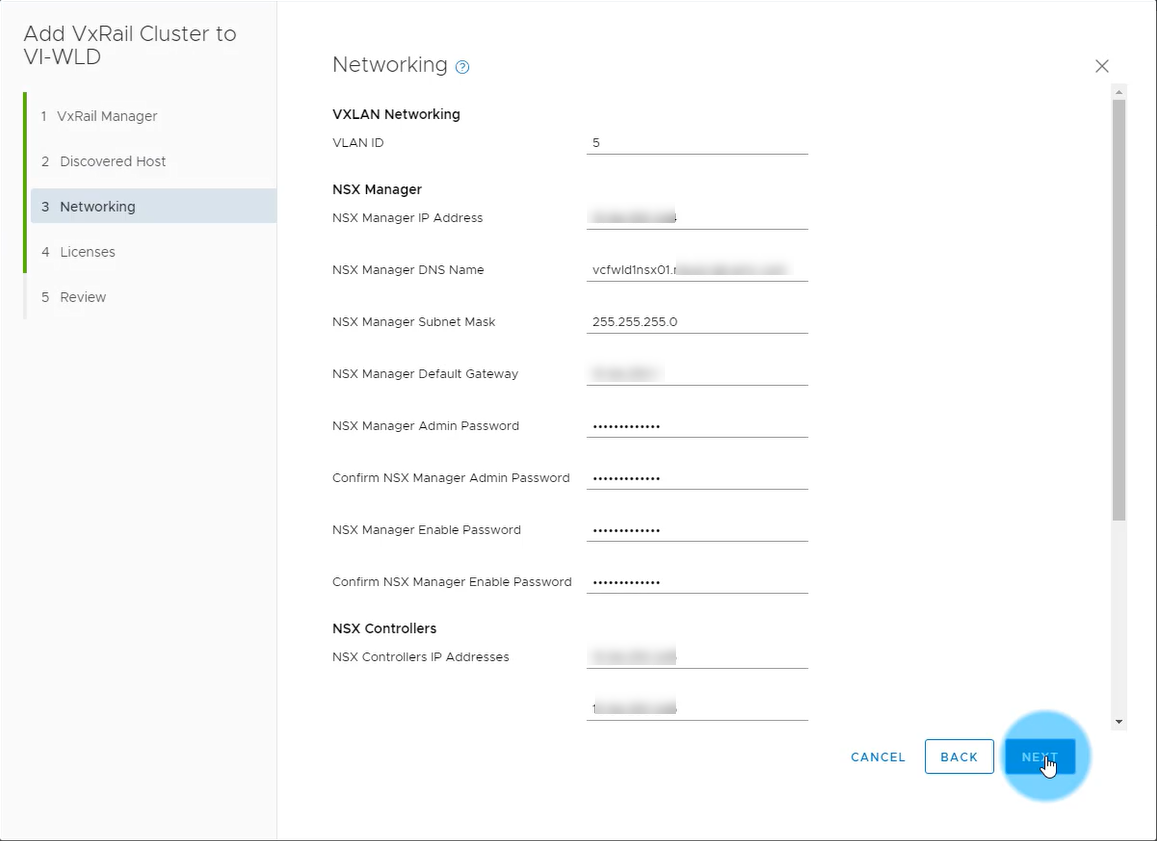Select the Networking wizard step
Viewport: 1157px width, 841px height.
[97, 207]
